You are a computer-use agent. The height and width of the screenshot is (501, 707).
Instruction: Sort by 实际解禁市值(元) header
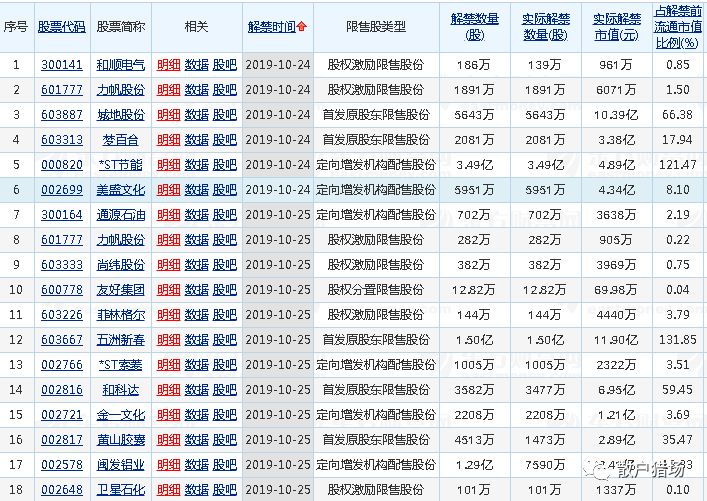[x=617, y=27]
